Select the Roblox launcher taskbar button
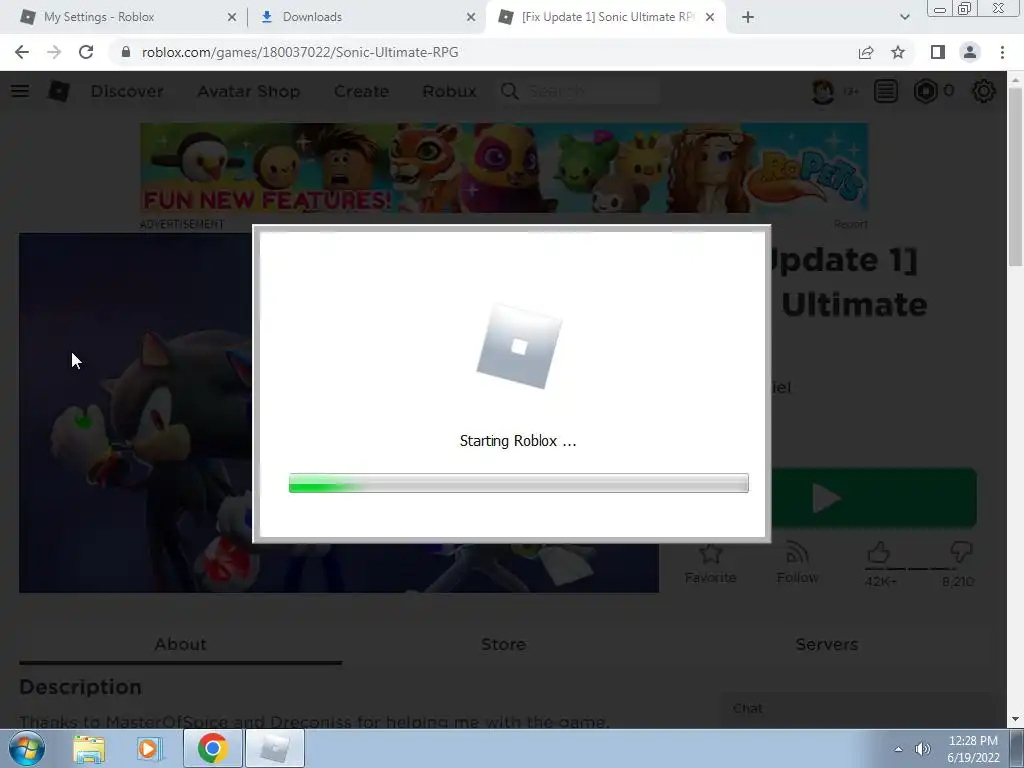Image resolution: width=1024 pixels, height=768 pixels. point(274,748)
